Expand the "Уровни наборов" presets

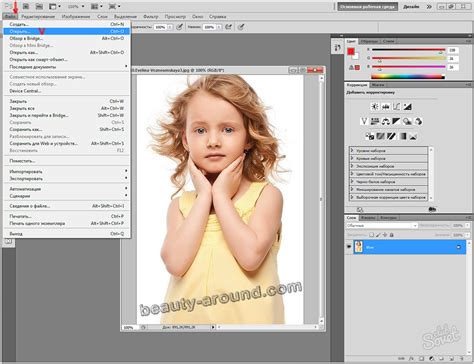tap(352, 150)
